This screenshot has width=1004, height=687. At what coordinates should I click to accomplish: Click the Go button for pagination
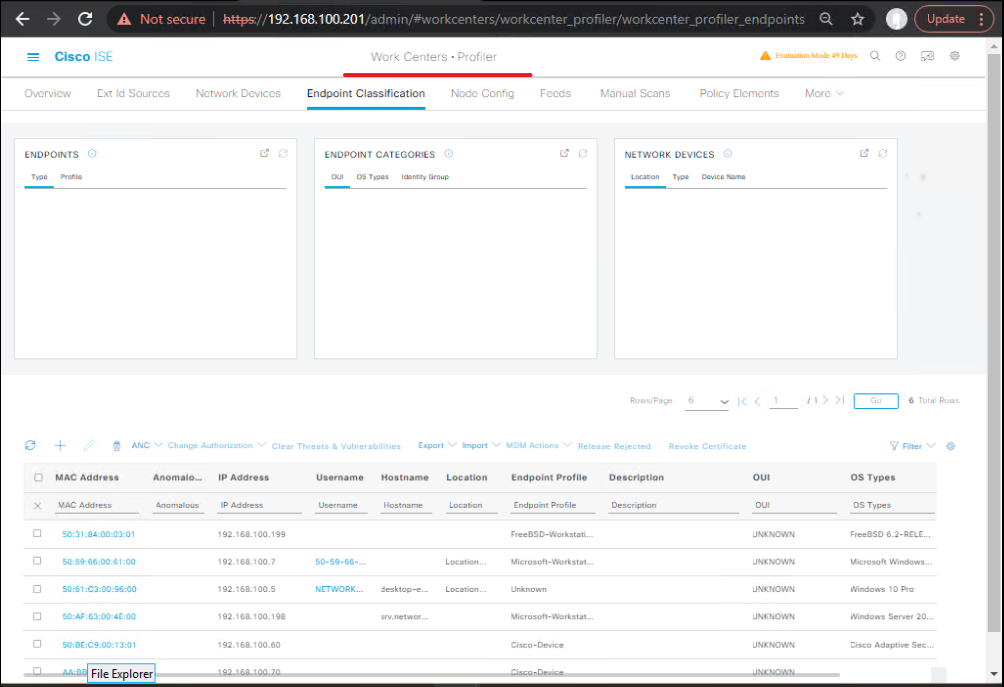tap(876, 401)
